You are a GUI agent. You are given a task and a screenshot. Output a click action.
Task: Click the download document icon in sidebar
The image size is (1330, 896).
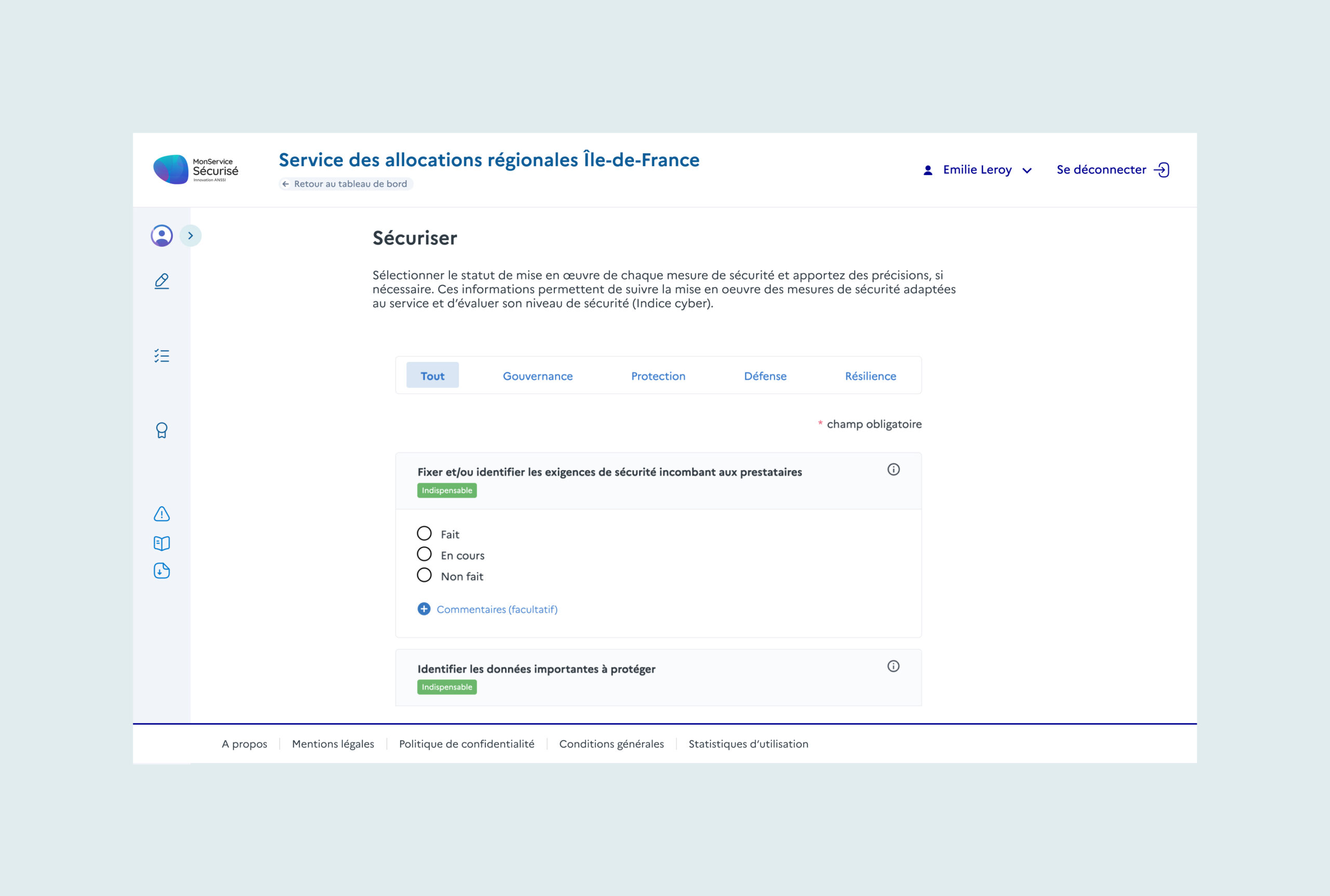[162, 571]
